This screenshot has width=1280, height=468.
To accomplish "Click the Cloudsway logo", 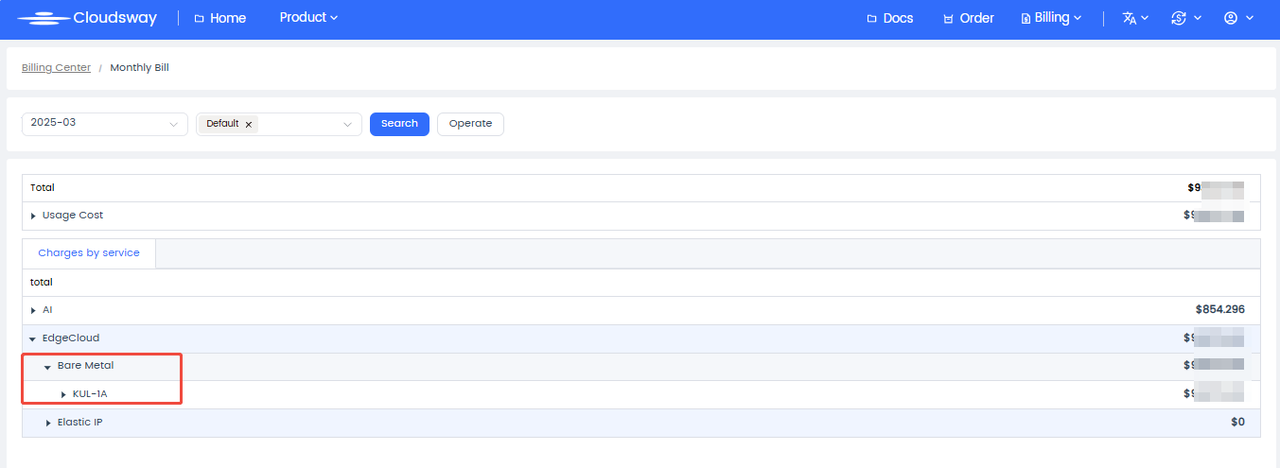I will click(x=87, y=18).
